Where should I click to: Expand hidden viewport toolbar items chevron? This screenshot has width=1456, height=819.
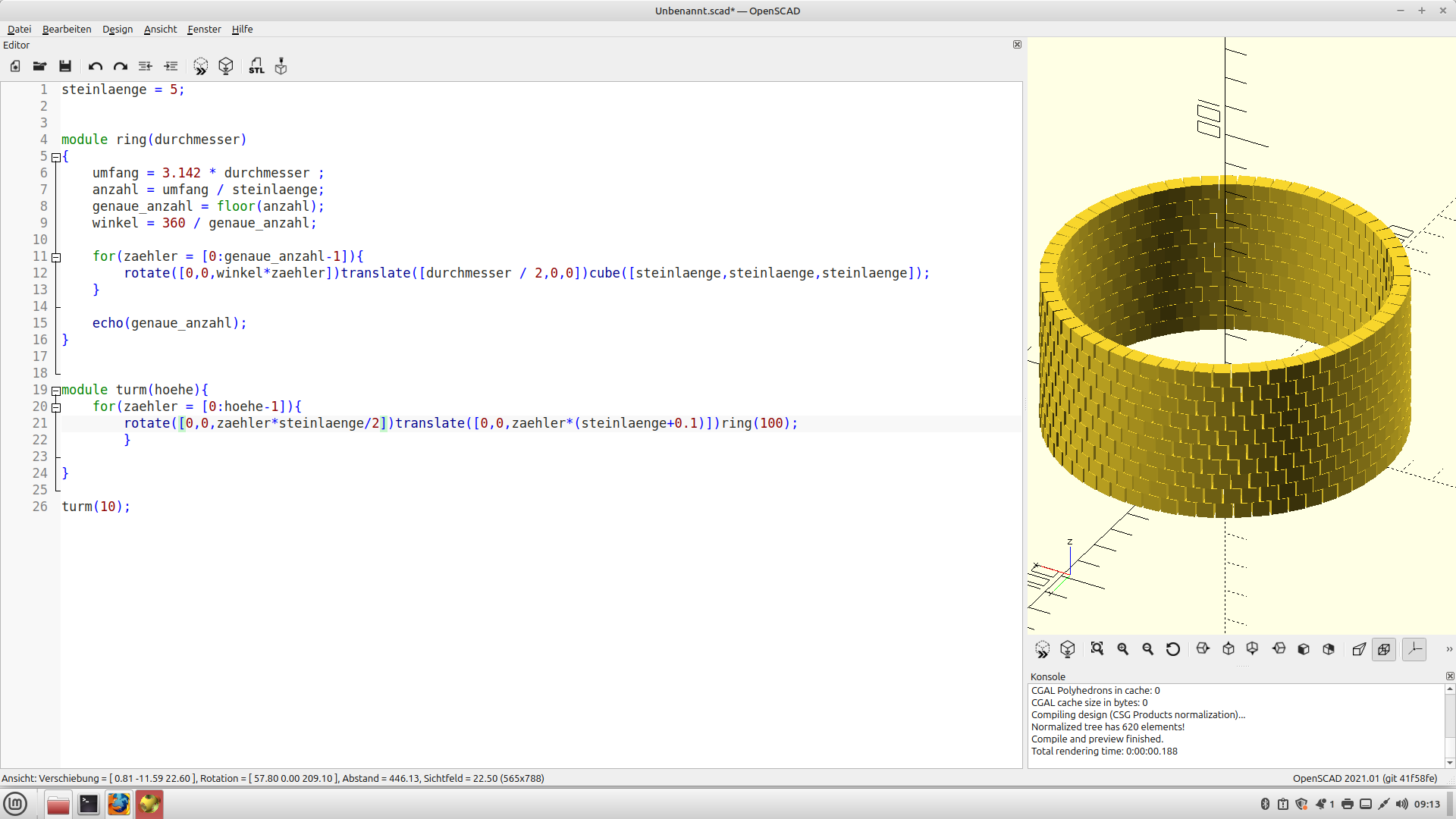click(x=1448, y=649)
